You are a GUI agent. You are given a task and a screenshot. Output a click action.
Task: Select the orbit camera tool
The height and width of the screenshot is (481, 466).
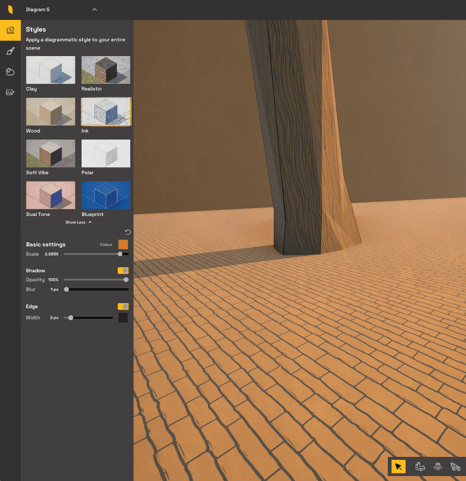point(420,467)
